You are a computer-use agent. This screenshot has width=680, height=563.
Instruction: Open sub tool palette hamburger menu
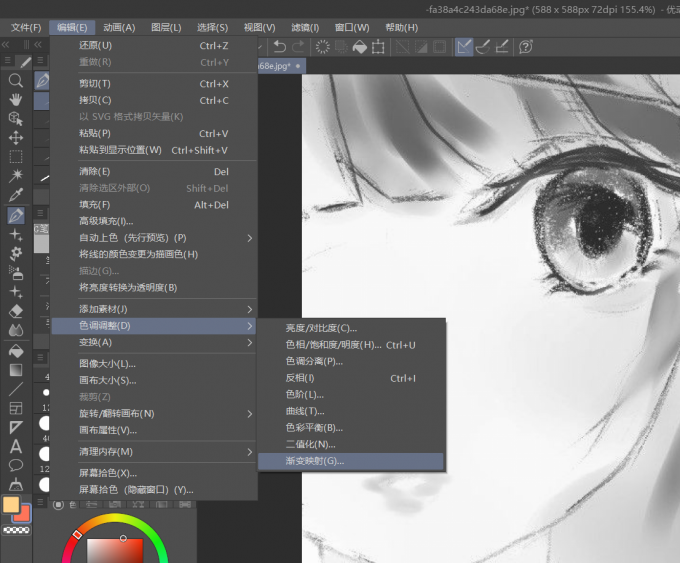pyautogui.click(x=40, y=60)
